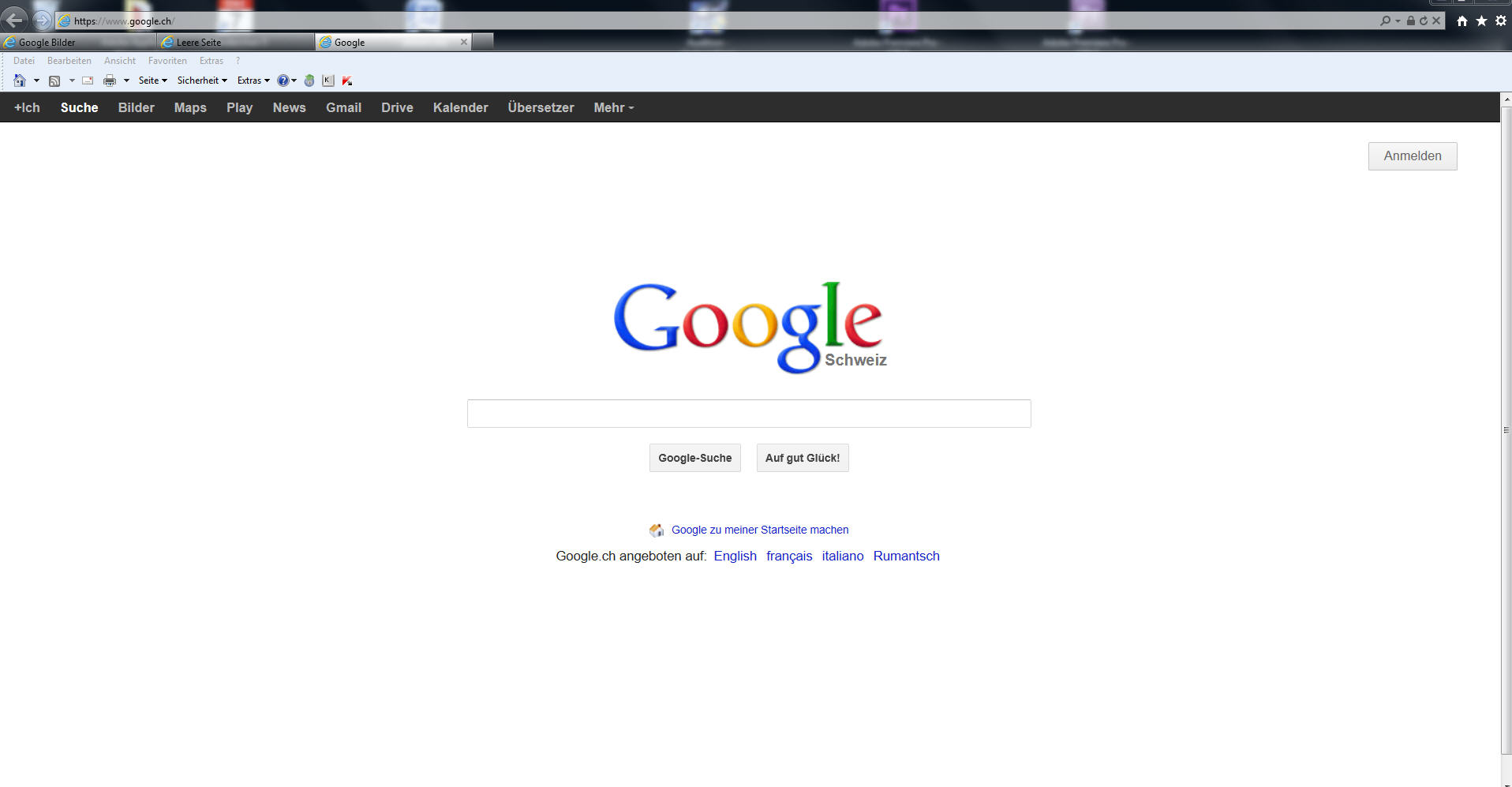
Task: Open the Datei menu
Action: pos(24,61)
